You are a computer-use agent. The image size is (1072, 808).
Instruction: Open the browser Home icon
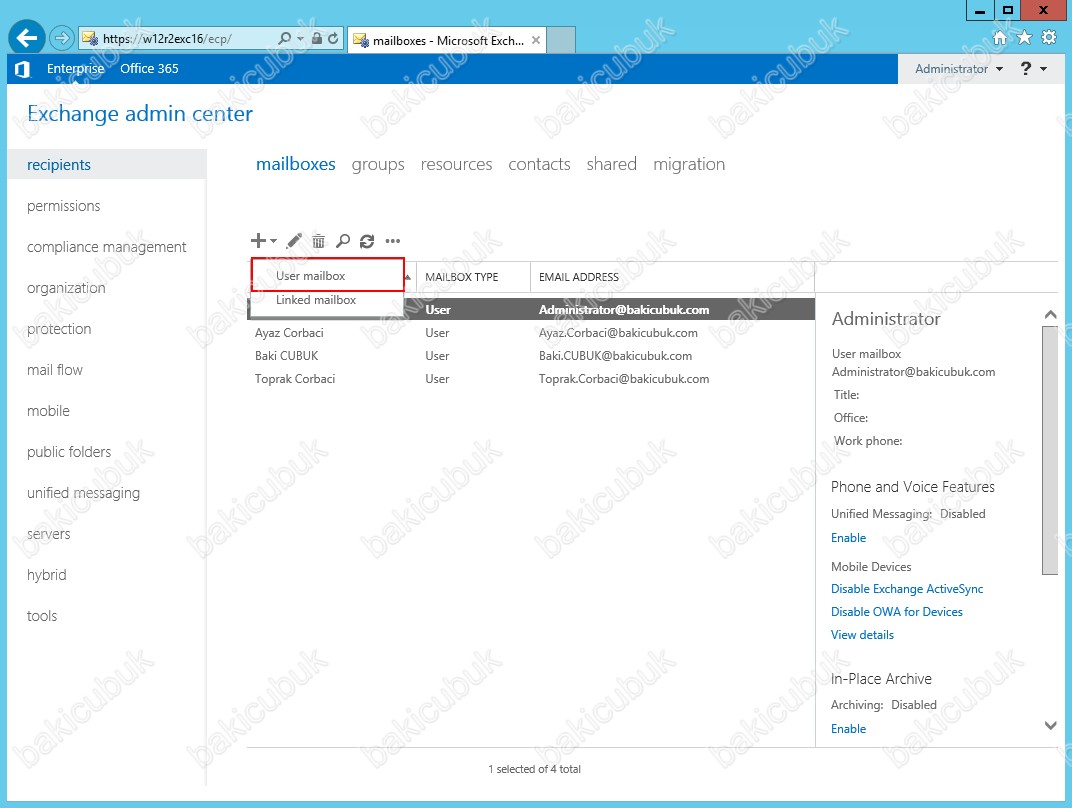tap(1000, 38)
